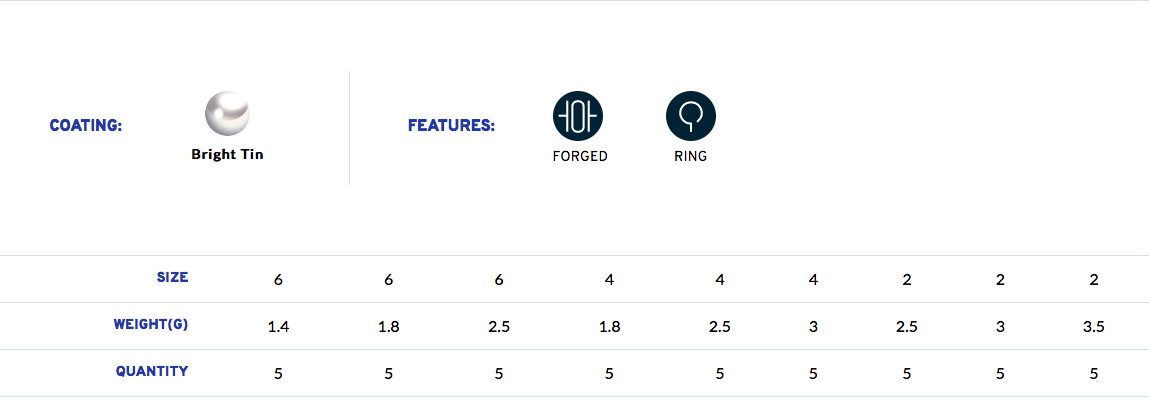
Task: Click the WEIGHT(G) row header
Action: [x=151, y=324]
